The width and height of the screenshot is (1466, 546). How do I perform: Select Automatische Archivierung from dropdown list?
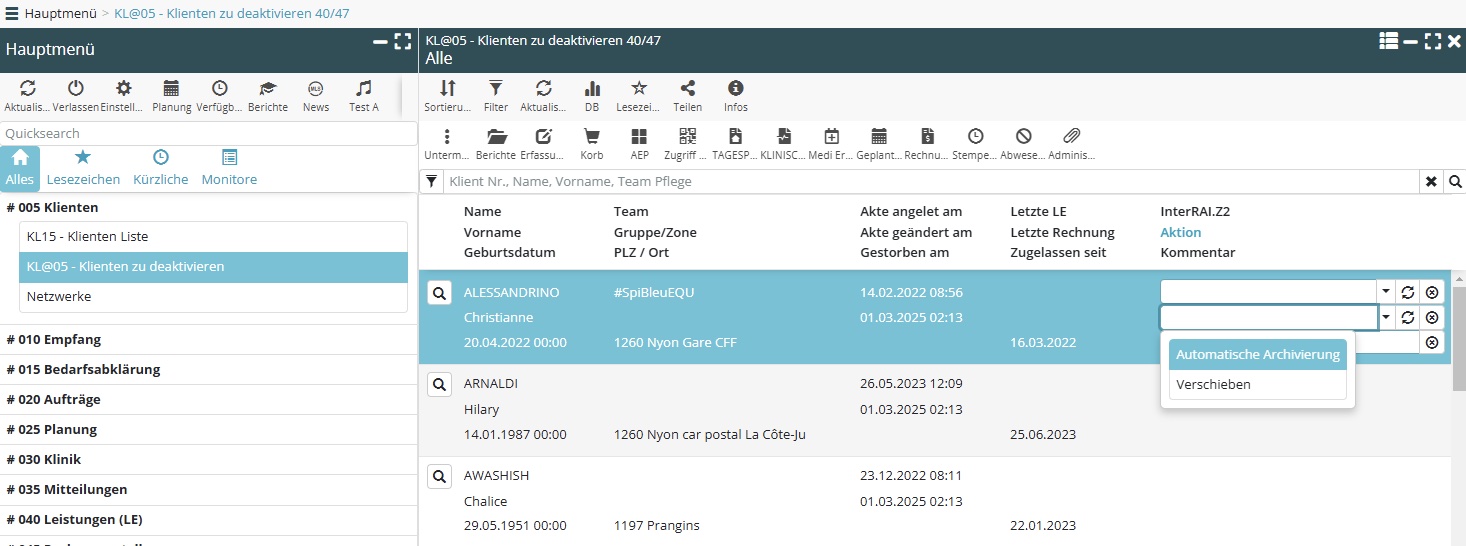click(x=1257, y=355)
